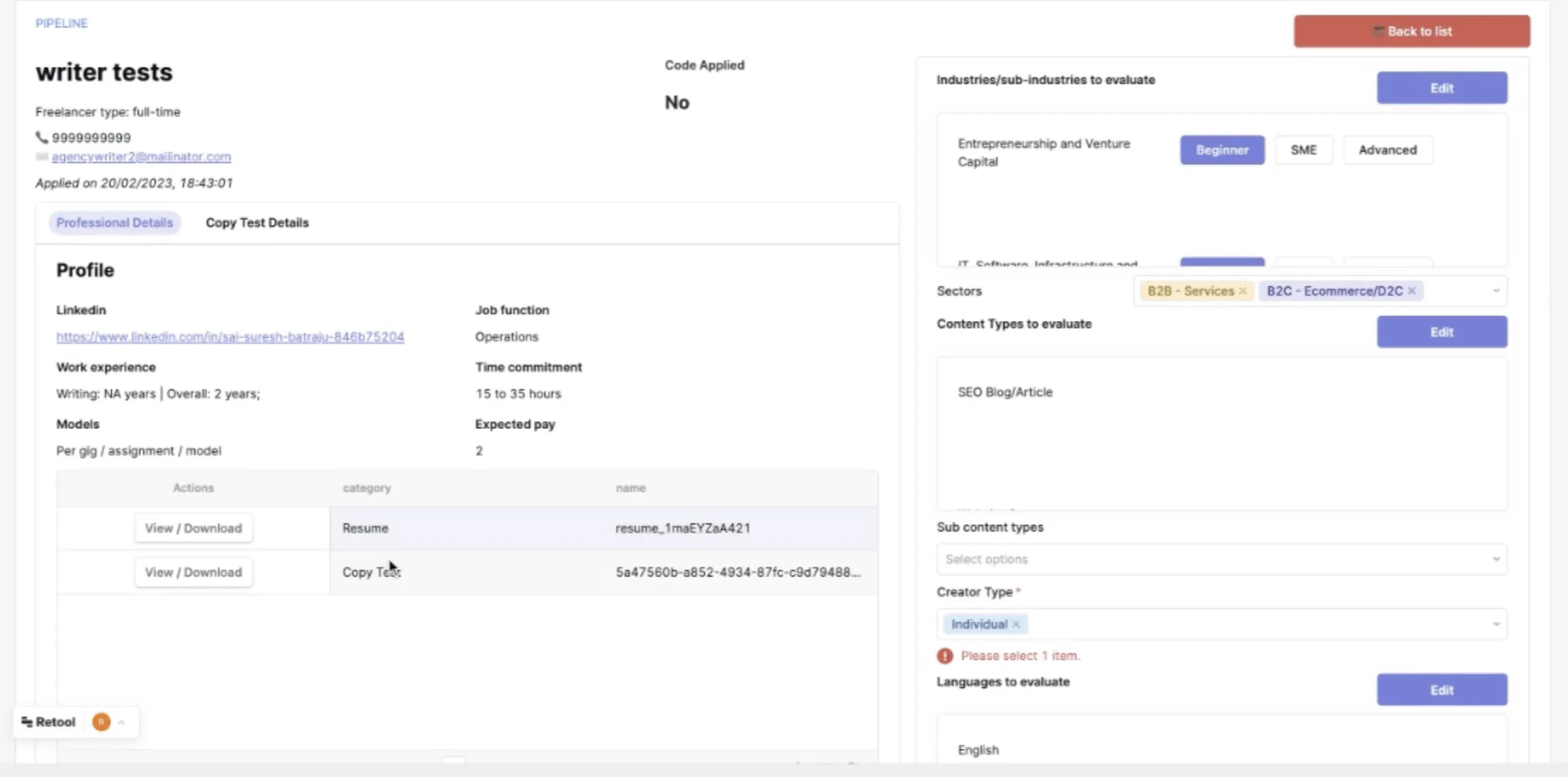Open the PIPELINE breadcrumb link
Image resolution: width=1568 pixels, height=777 pixels.
click(62, 23)
